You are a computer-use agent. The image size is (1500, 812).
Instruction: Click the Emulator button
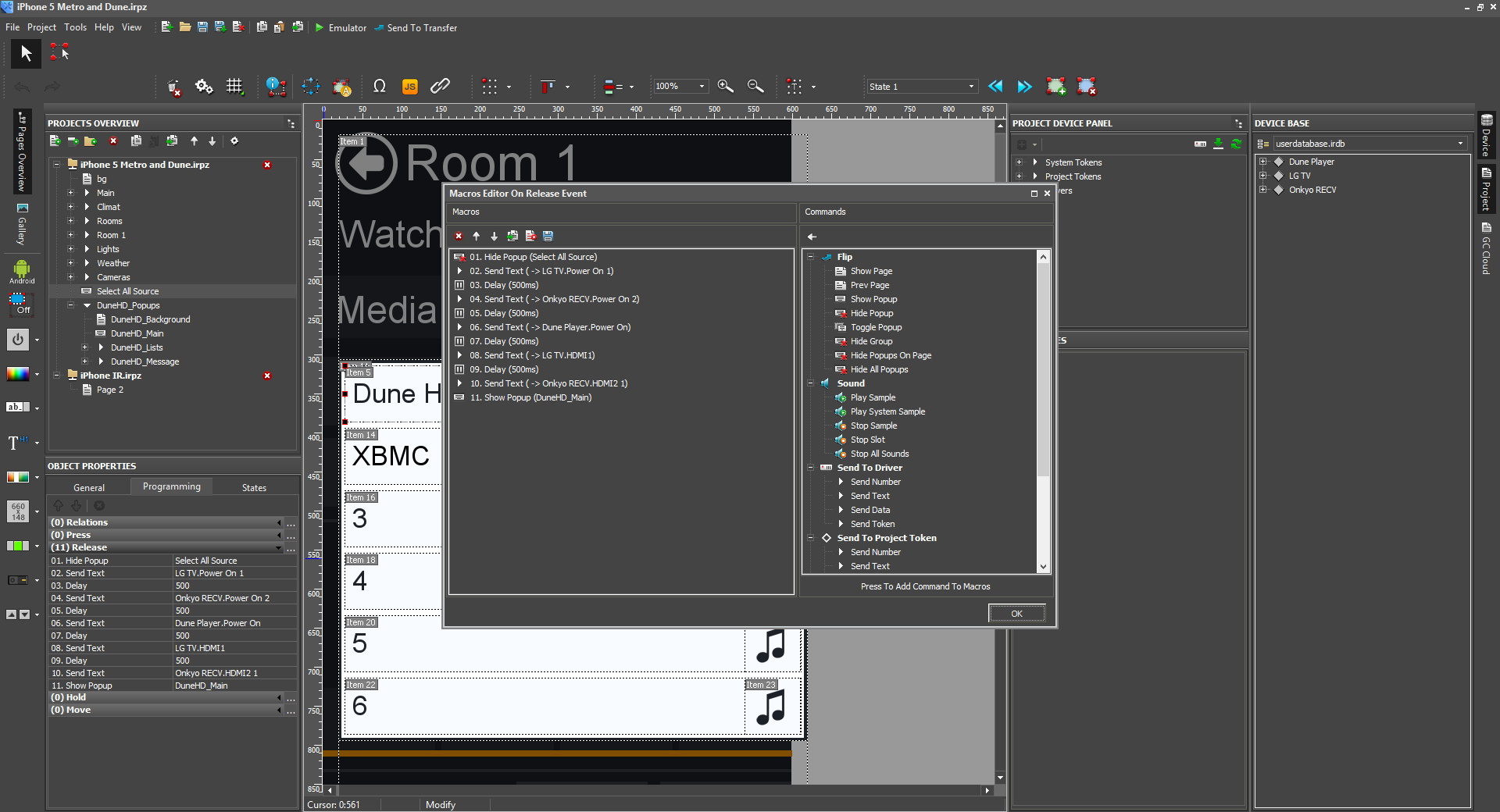340,27
